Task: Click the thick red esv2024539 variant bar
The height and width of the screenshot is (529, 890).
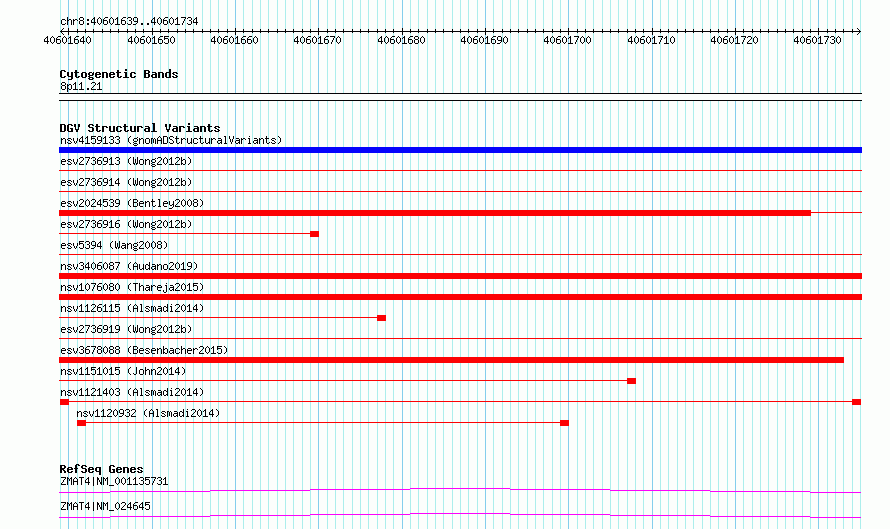Action: click(435, 213)
